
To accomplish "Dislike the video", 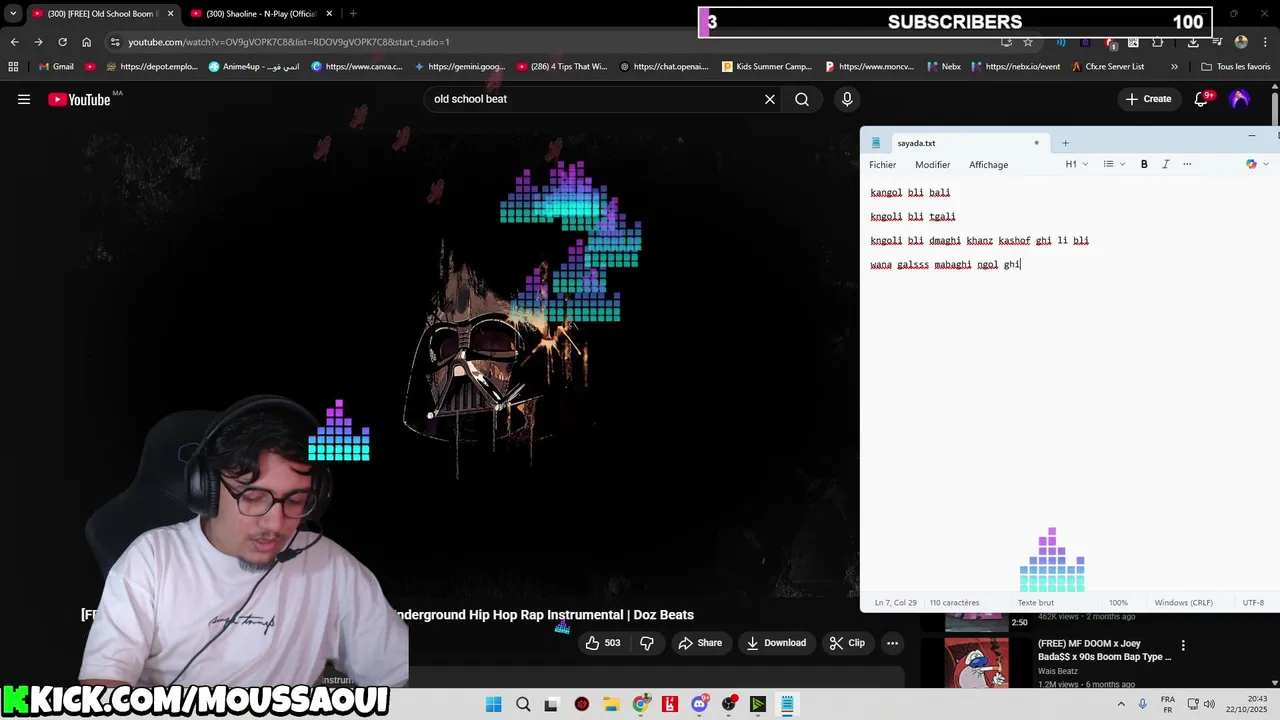I will 647,643.
